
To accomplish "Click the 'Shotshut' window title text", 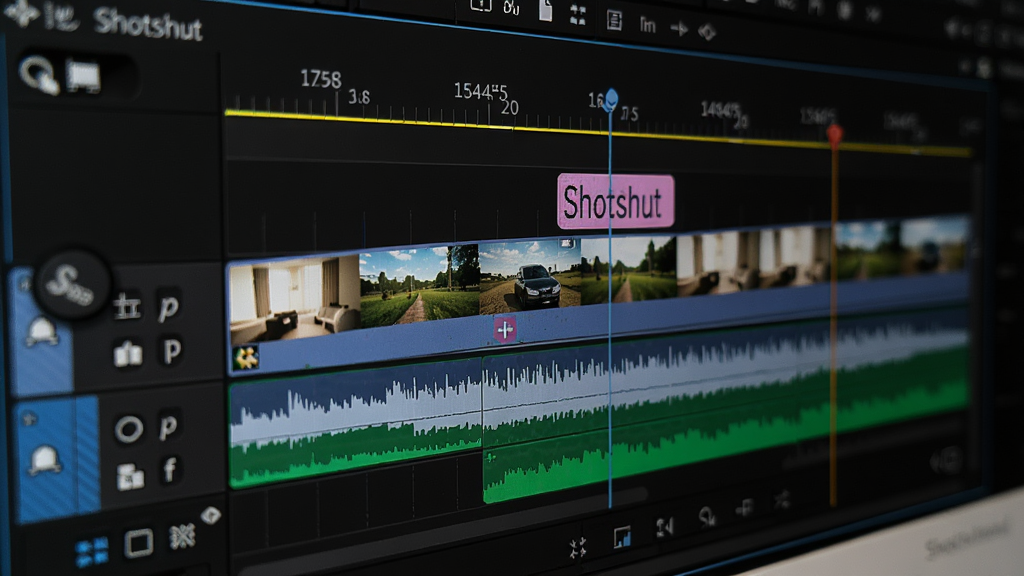I will [148, 24].
